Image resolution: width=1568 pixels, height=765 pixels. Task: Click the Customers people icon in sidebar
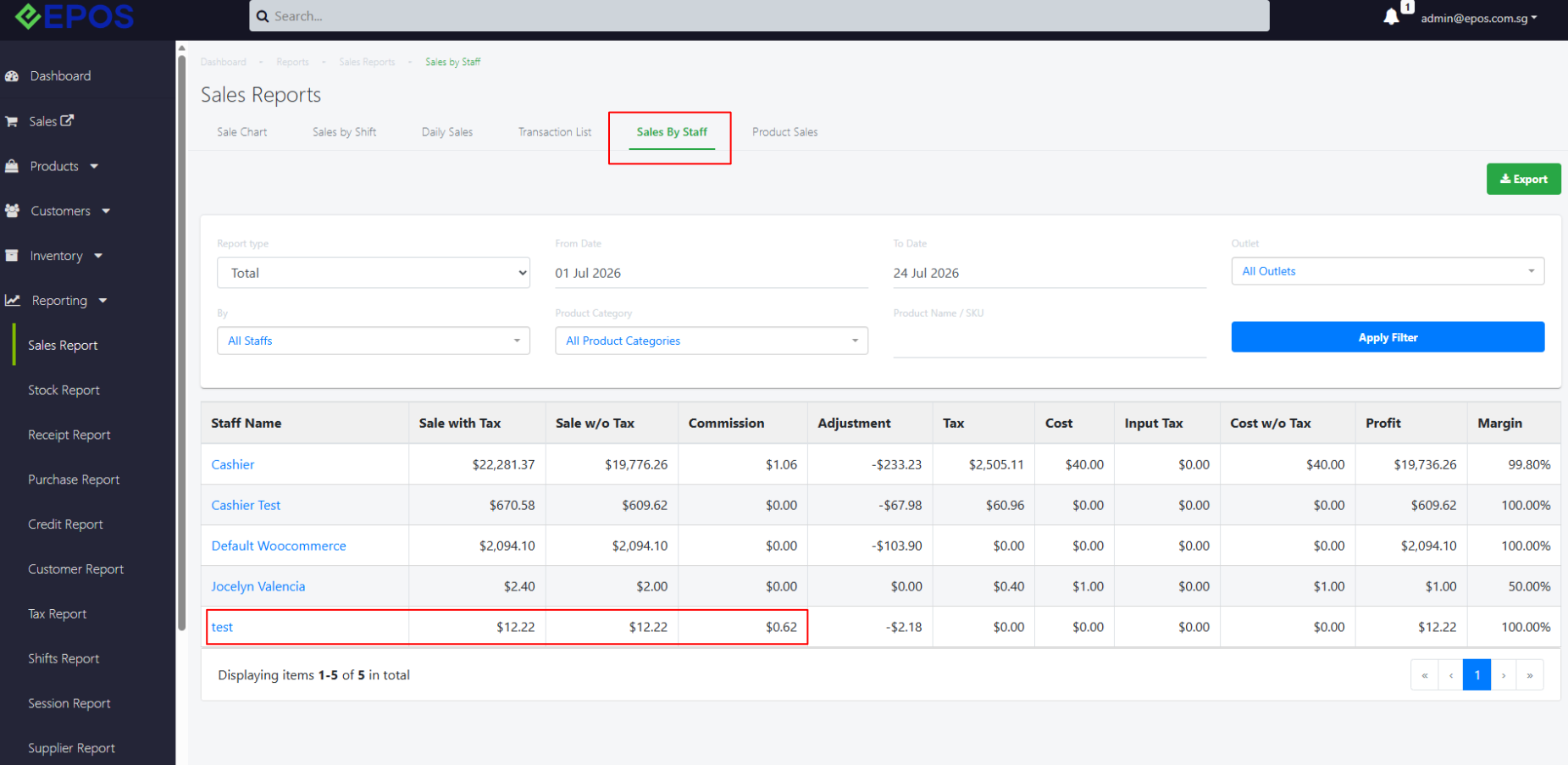12,211
